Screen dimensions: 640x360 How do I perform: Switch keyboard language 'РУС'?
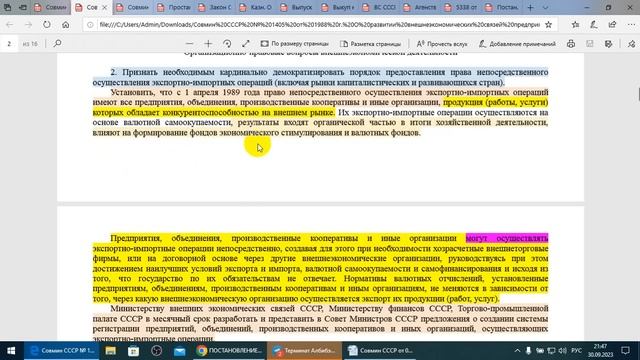pyautogui.click(x=576, y=351)
